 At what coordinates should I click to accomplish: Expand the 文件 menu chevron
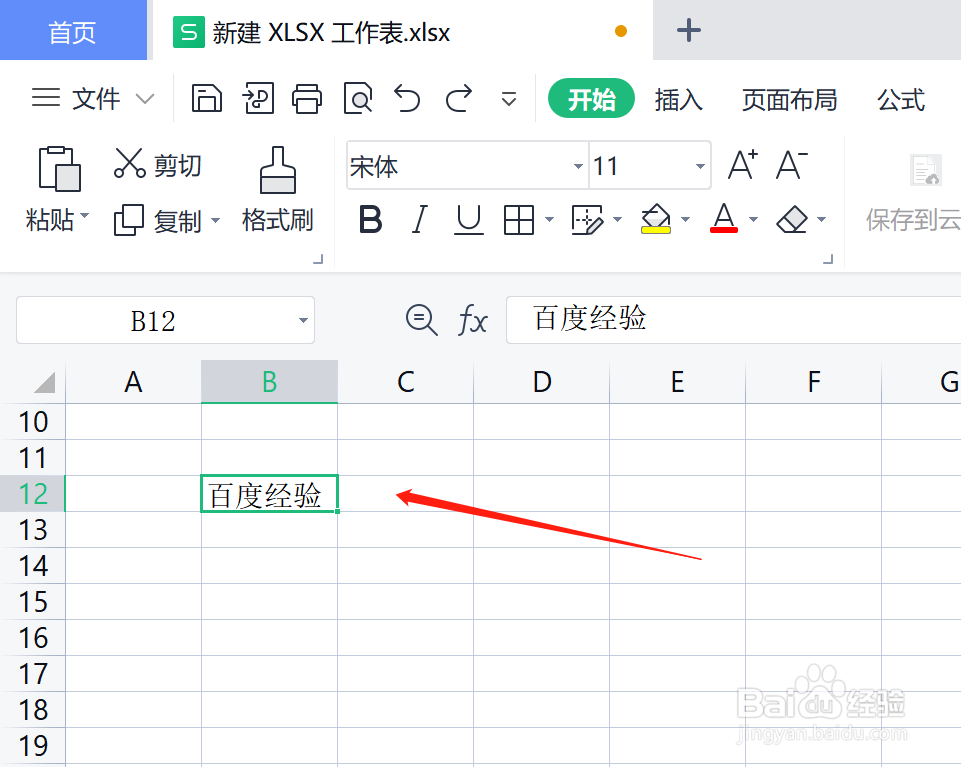tap(145, 99)
